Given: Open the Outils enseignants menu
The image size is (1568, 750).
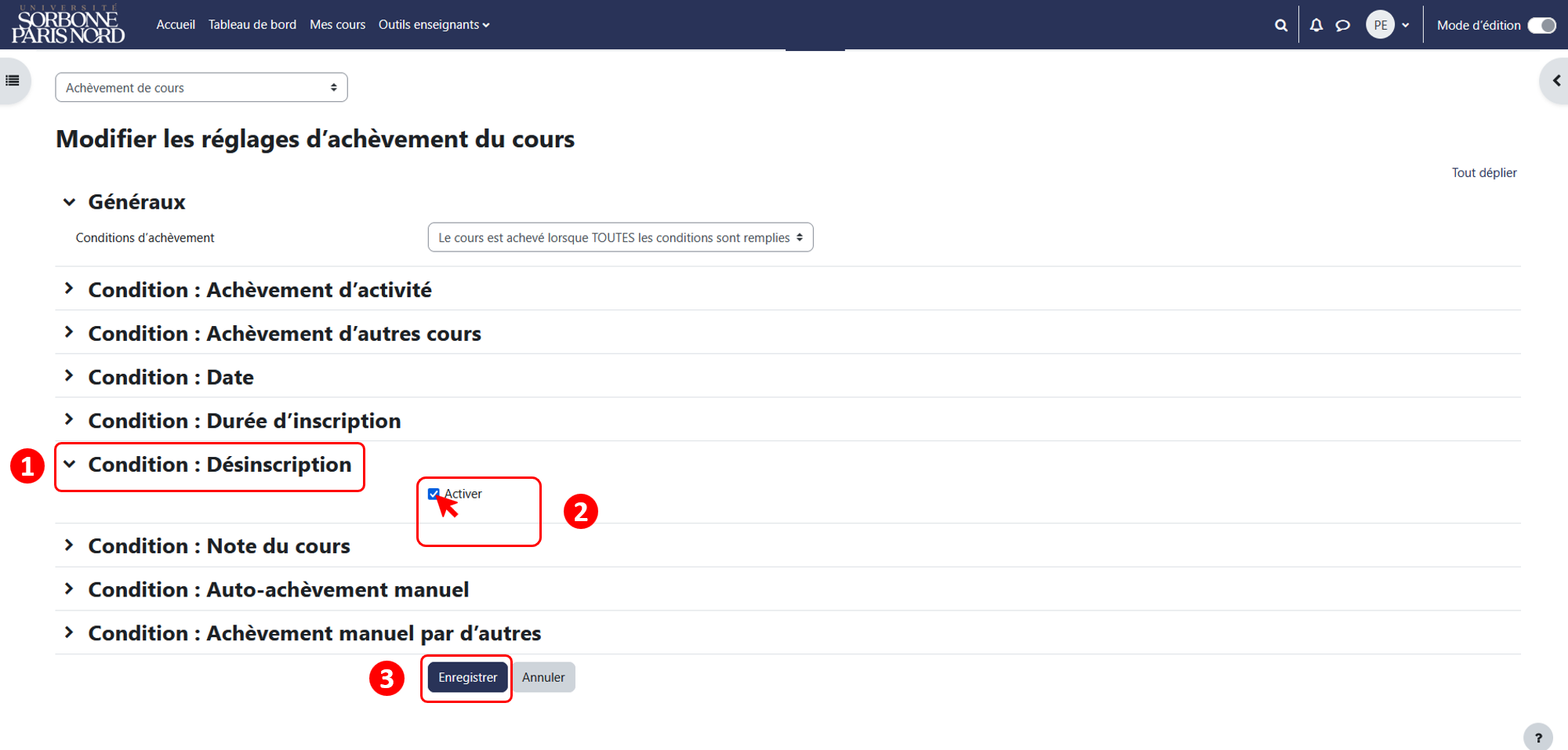Looking at the screenshot, I should tap(434, 25).
